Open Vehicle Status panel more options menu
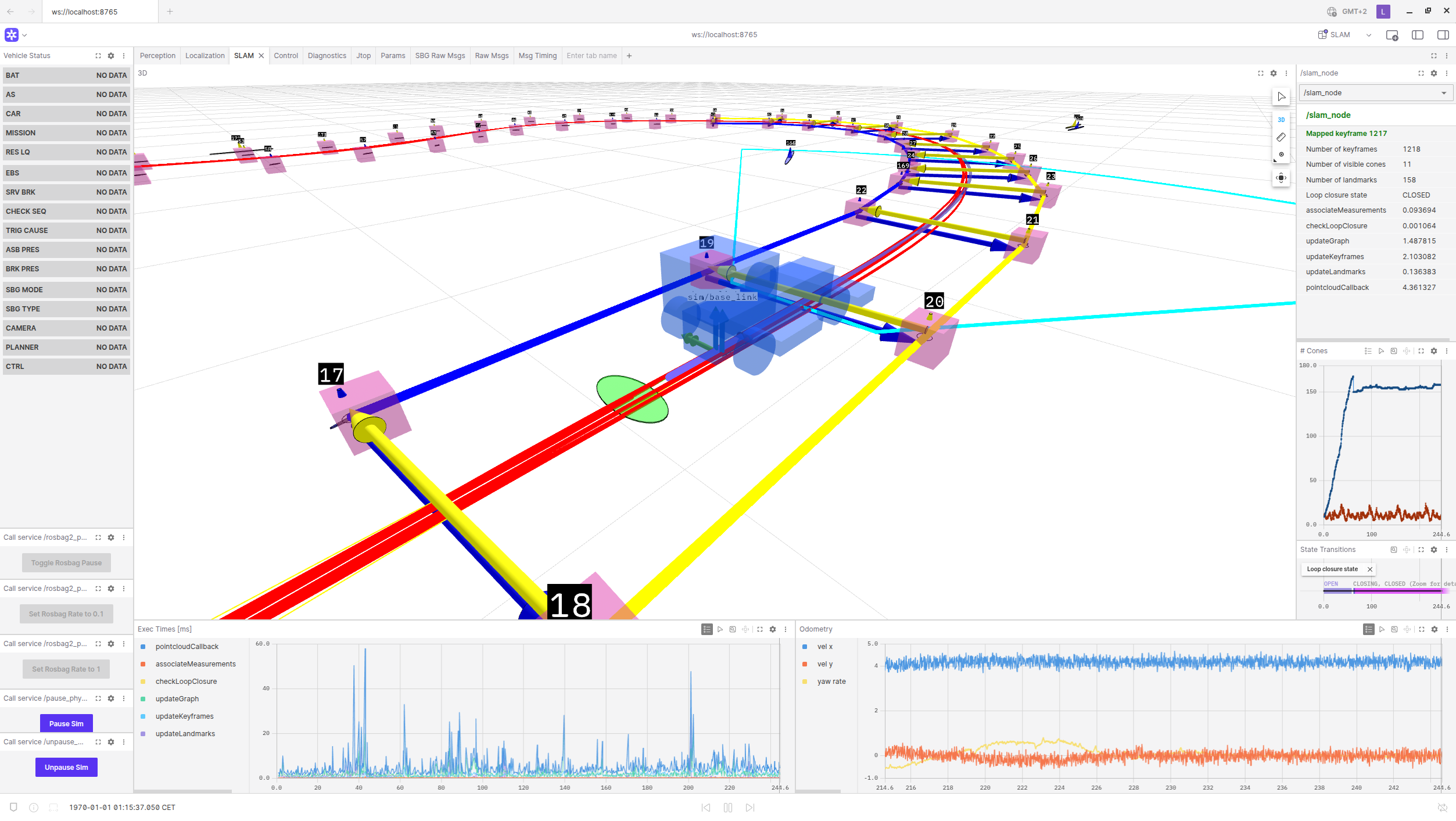1456x821 pixels. coord(124,56)
